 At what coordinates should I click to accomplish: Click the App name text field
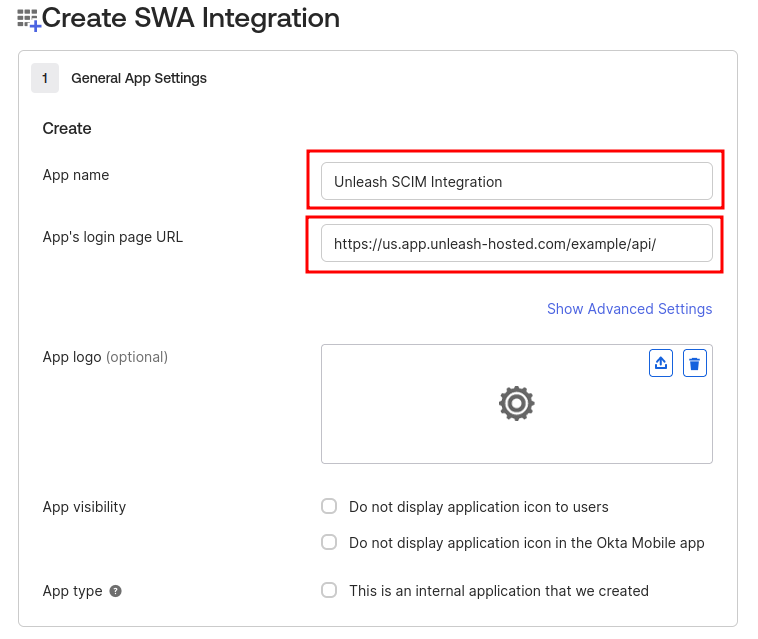516,182
